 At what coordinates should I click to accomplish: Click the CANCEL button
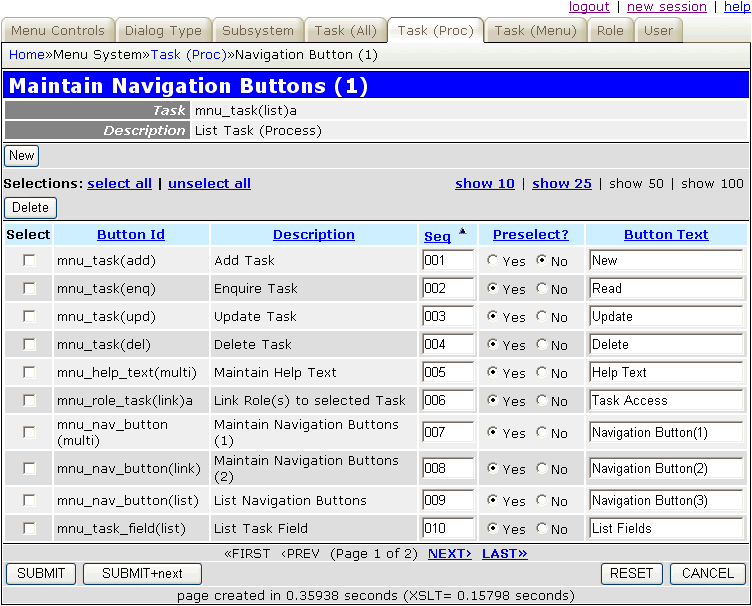pyautogui.click(x=708, y=574)
